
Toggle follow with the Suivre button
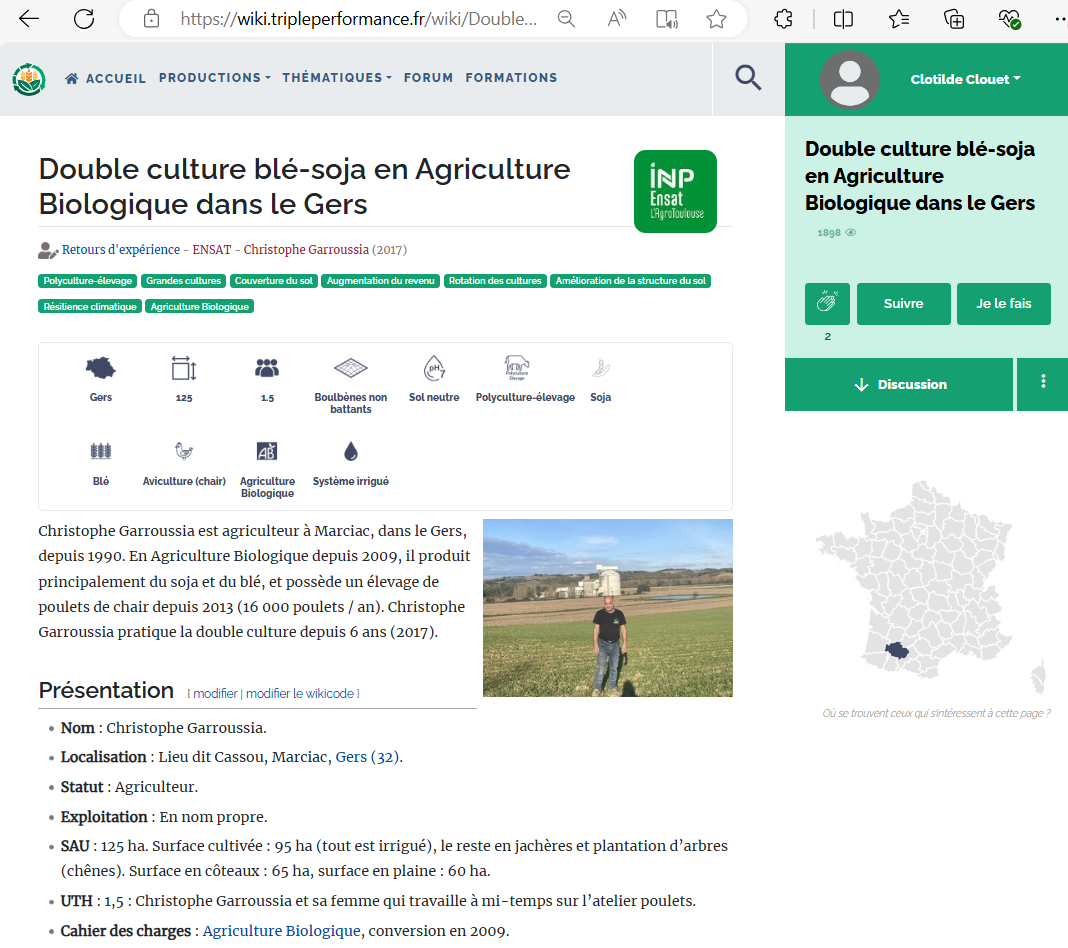(903, 304)
